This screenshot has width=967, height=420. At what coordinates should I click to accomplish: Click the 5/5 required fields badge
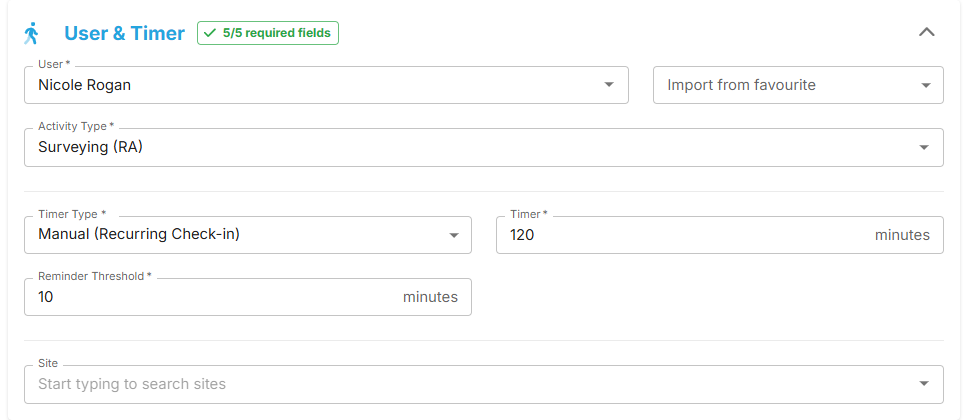coord(268,33)
